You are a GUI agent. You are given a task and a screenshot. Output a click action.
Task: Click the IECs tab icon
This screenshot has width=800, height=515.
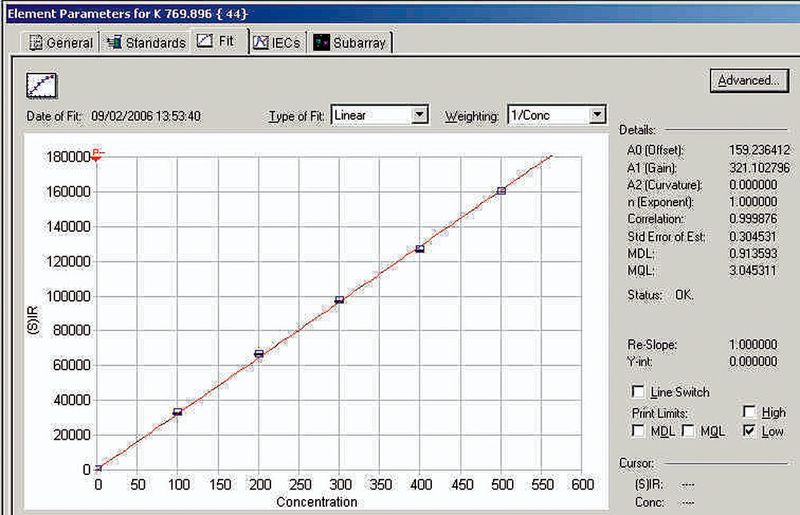(x=260, y=42)
